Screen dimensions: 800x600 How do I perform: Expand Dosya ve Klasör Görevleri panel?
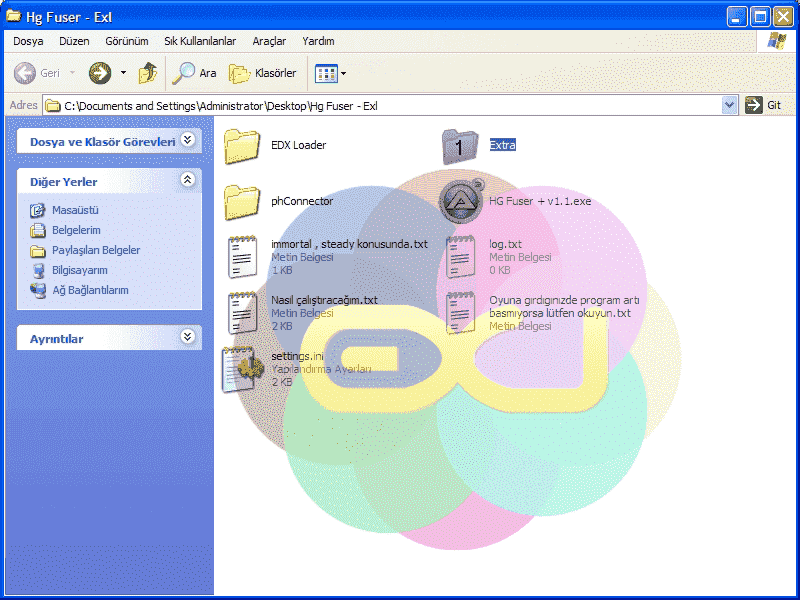(188, 140)
